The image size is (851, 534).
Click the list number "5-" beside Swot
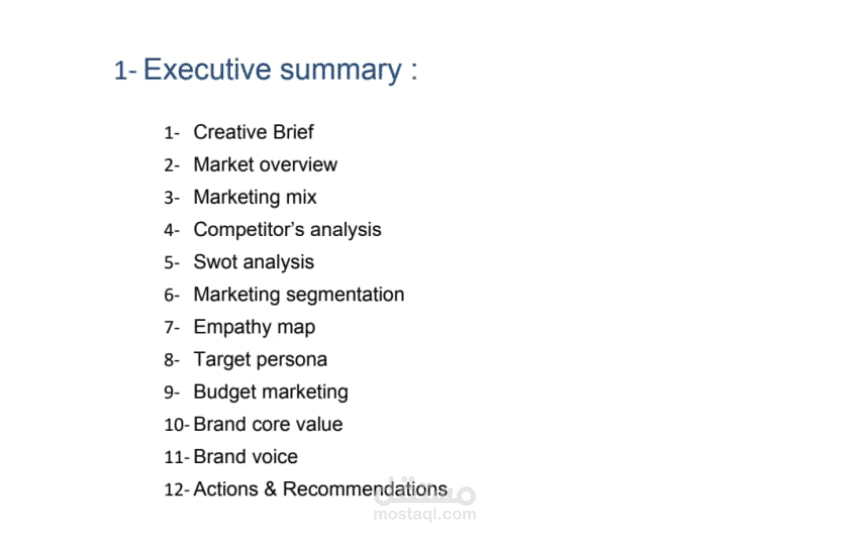tap(172, 263)
